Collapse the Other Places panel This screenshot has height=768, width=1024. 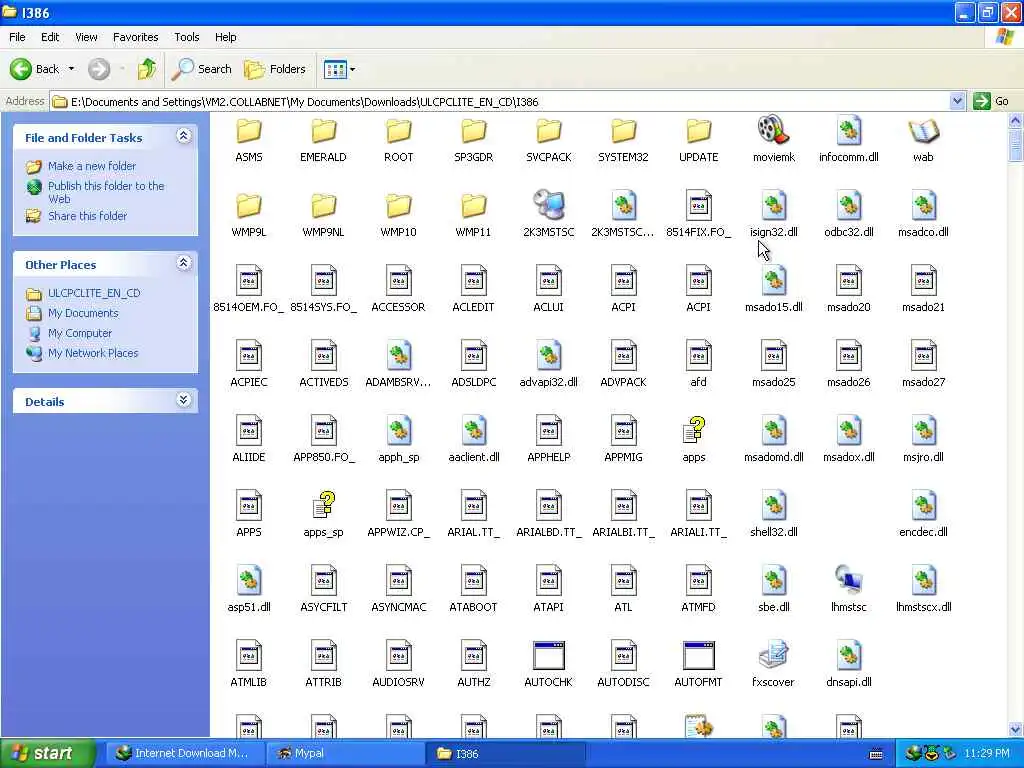click(184, 263)
